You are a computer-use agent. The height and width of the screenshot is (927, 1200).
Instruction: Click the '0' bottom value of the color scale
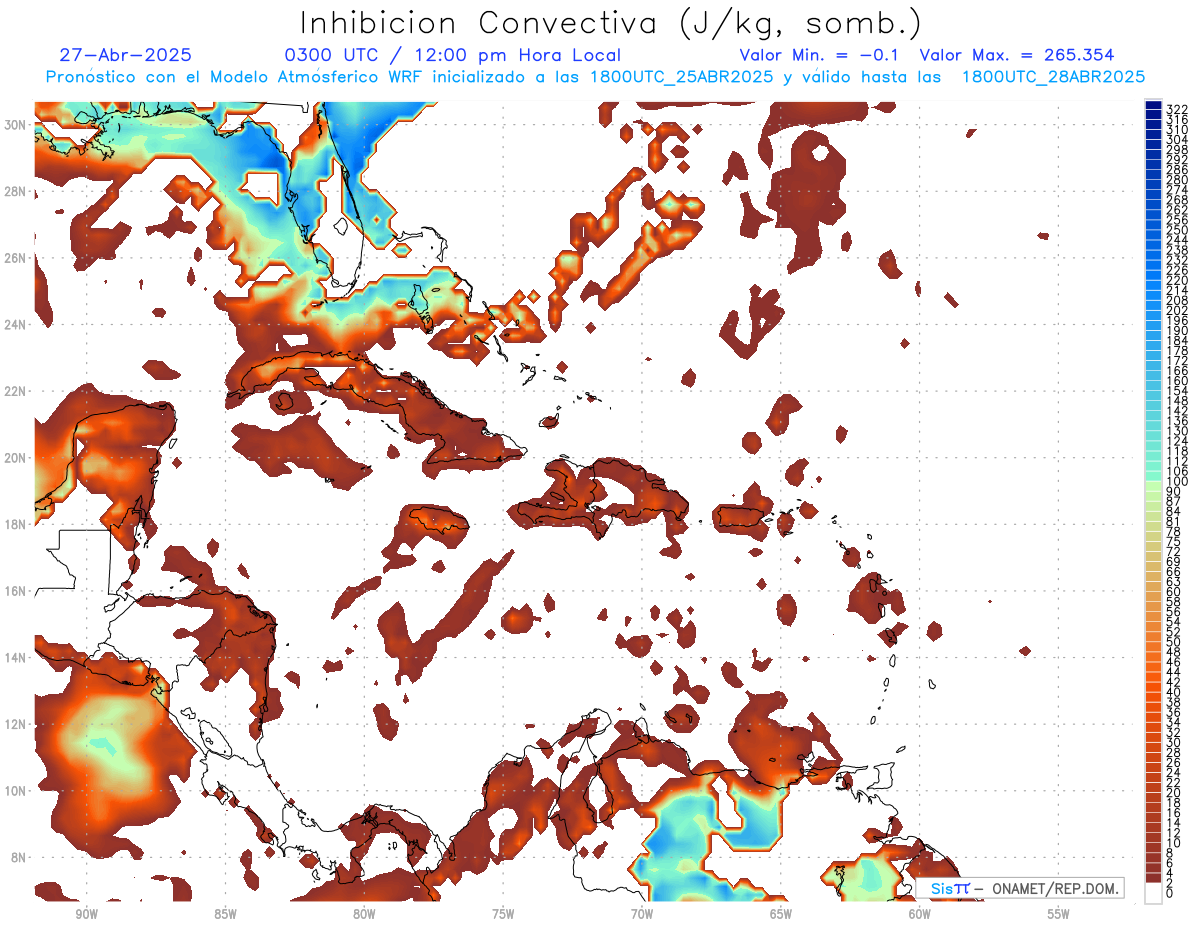click(1170, 893)
